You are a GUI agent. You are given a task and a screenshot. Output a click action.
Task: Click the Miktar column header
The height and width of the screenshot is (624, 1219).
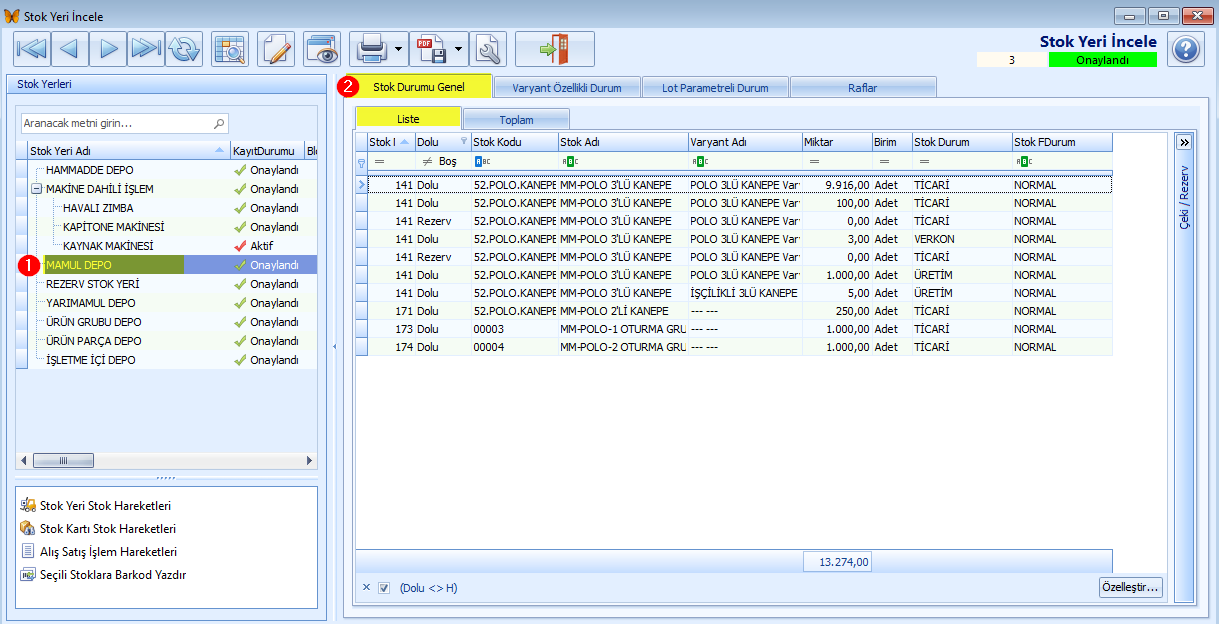pos(837,142)
